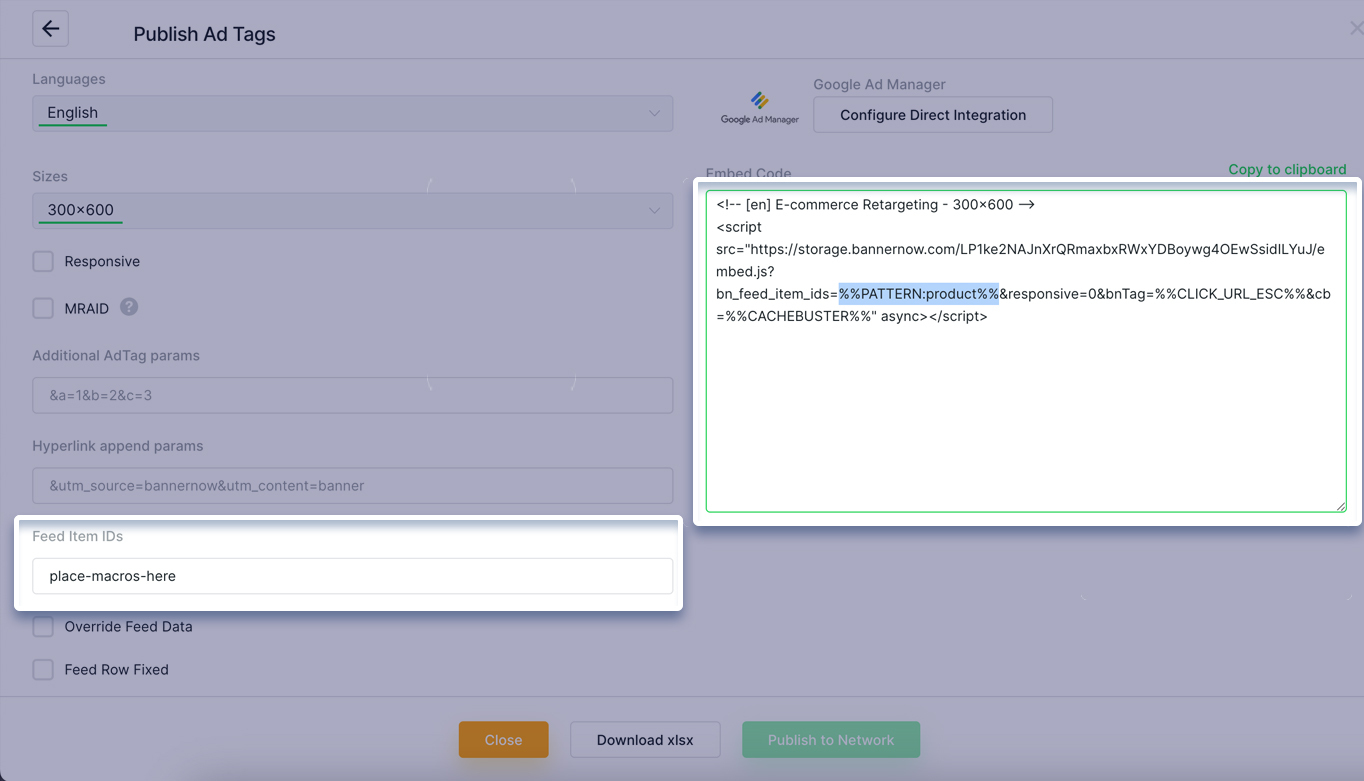The image size is (1364, 781).
Task: Expand the Sizes dropdown showing 300×600
Action: (x=352, y=210)
